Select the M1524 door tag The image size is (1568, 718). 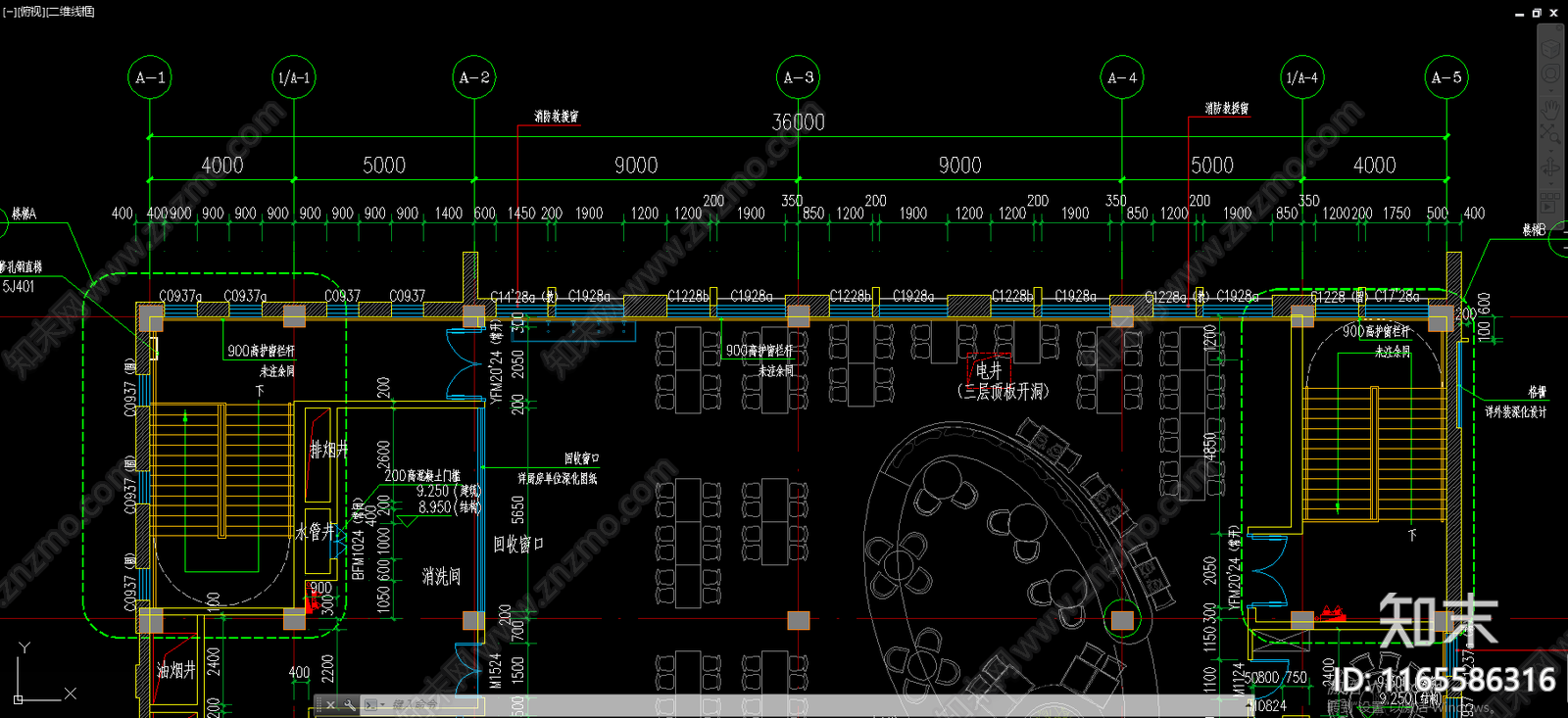[x=496, y=671]
